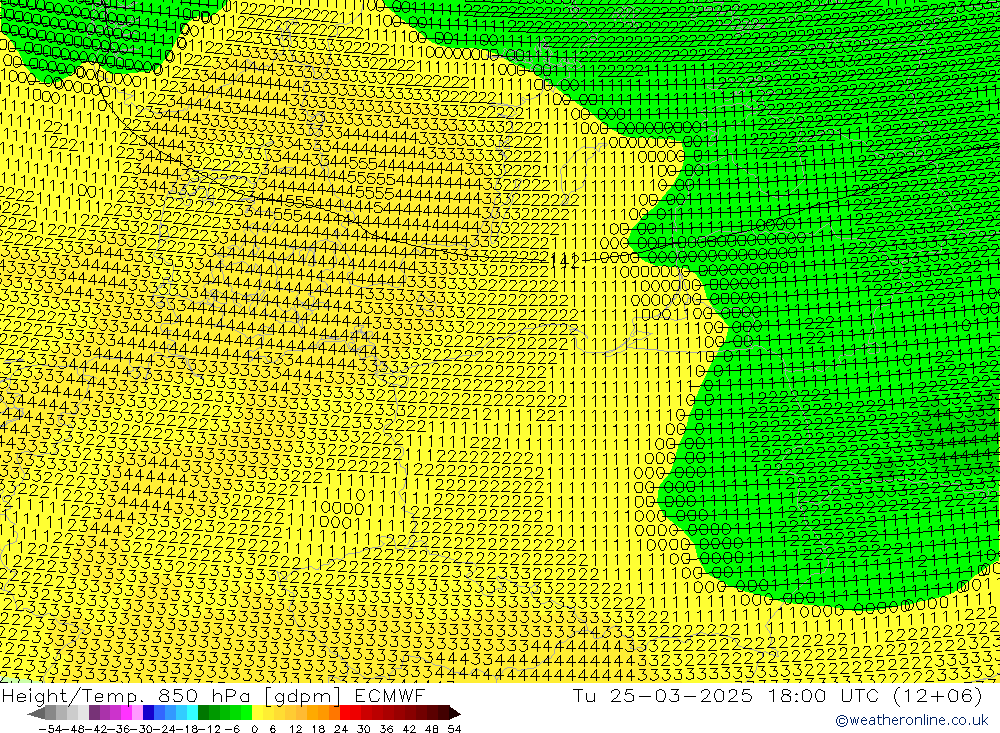This screenshot has width=1000, height=733.
Task: Pick the cyan legend swatch left of dark green
Action: pos(193,713)
